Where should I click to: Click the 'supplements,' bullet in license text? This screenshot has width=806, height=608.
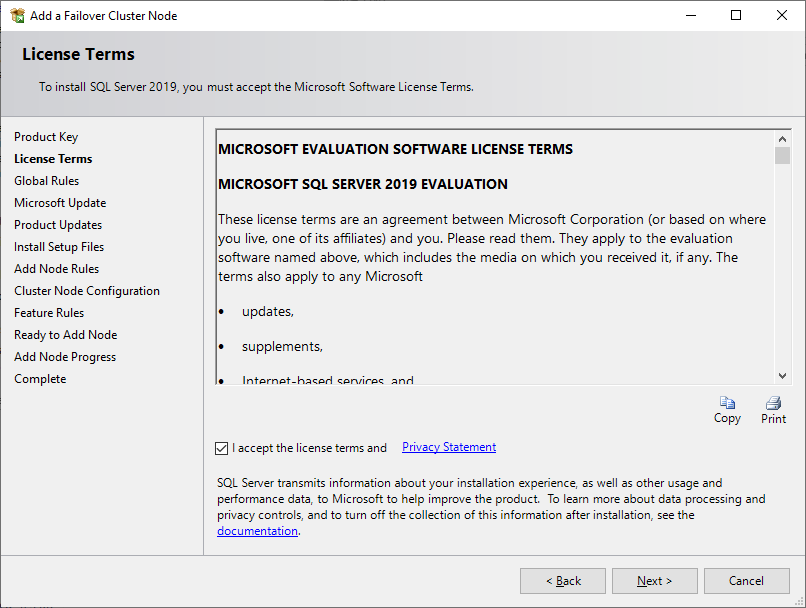(282, 347)
